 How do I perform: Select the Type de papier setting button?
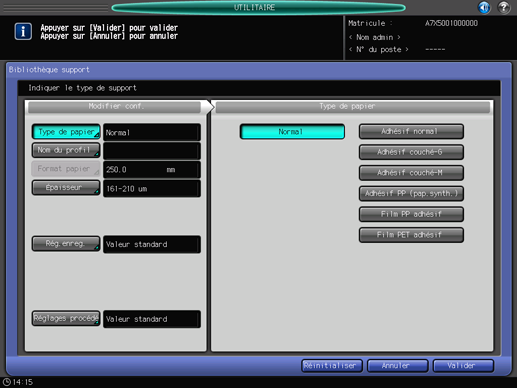(x=66, y=132)
